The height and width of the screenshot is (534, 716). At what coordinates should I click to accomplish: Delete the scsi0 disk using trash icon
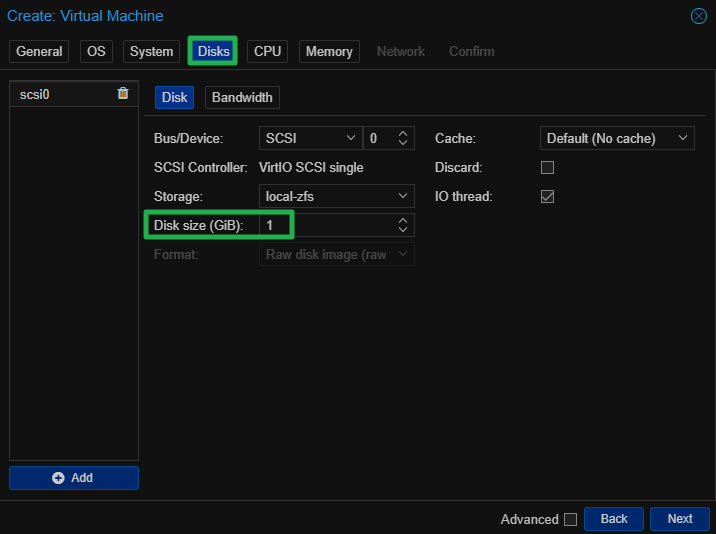(123, 94)
